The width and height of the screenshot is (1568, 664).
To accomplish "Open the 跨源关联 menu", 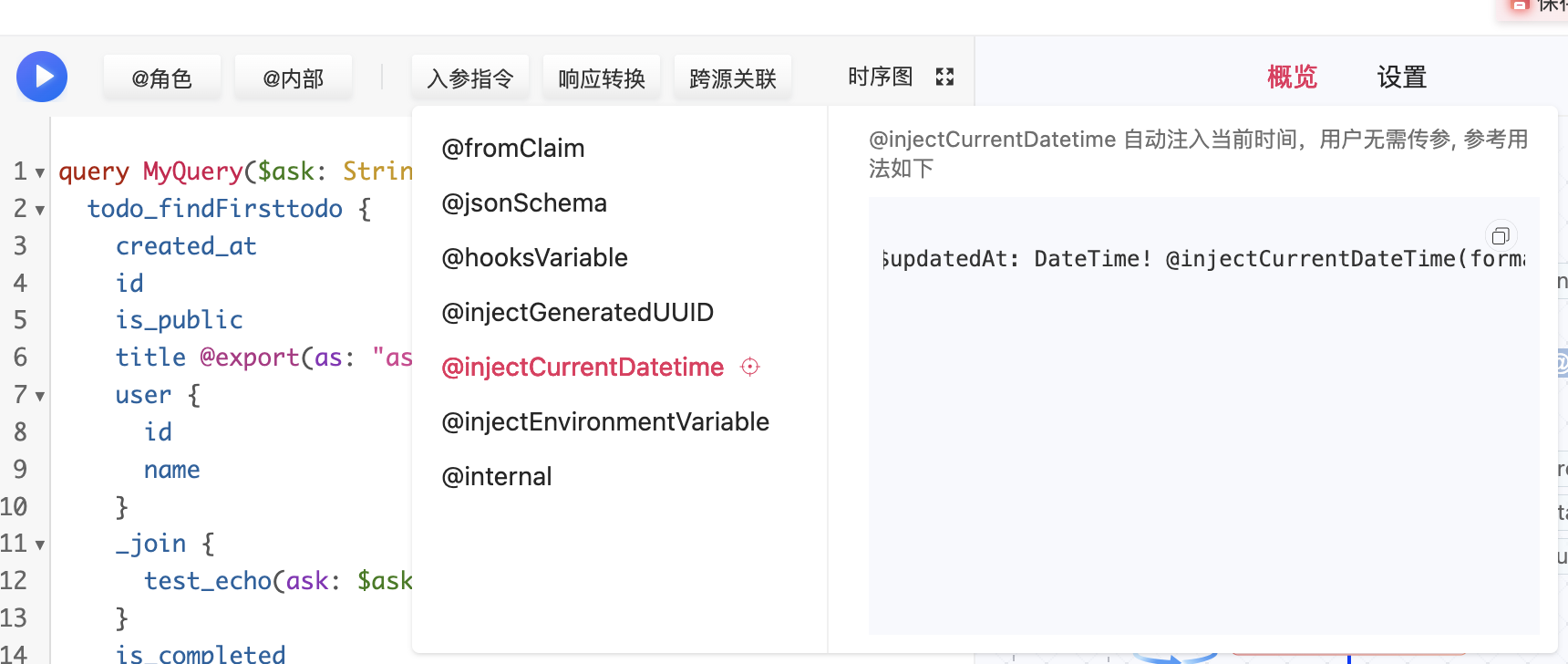I will (x=733, y=78).
